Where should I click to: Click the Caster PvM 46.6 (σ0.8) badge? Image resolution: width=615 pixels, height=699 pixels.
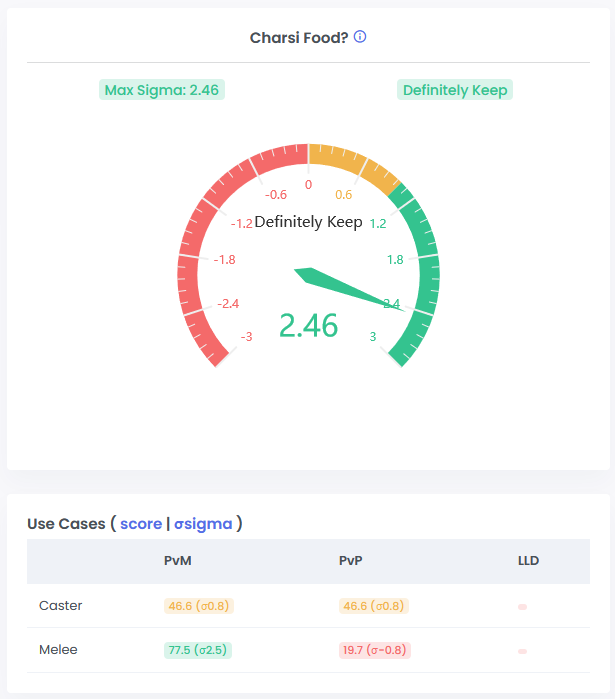click(x=199, y=606)
